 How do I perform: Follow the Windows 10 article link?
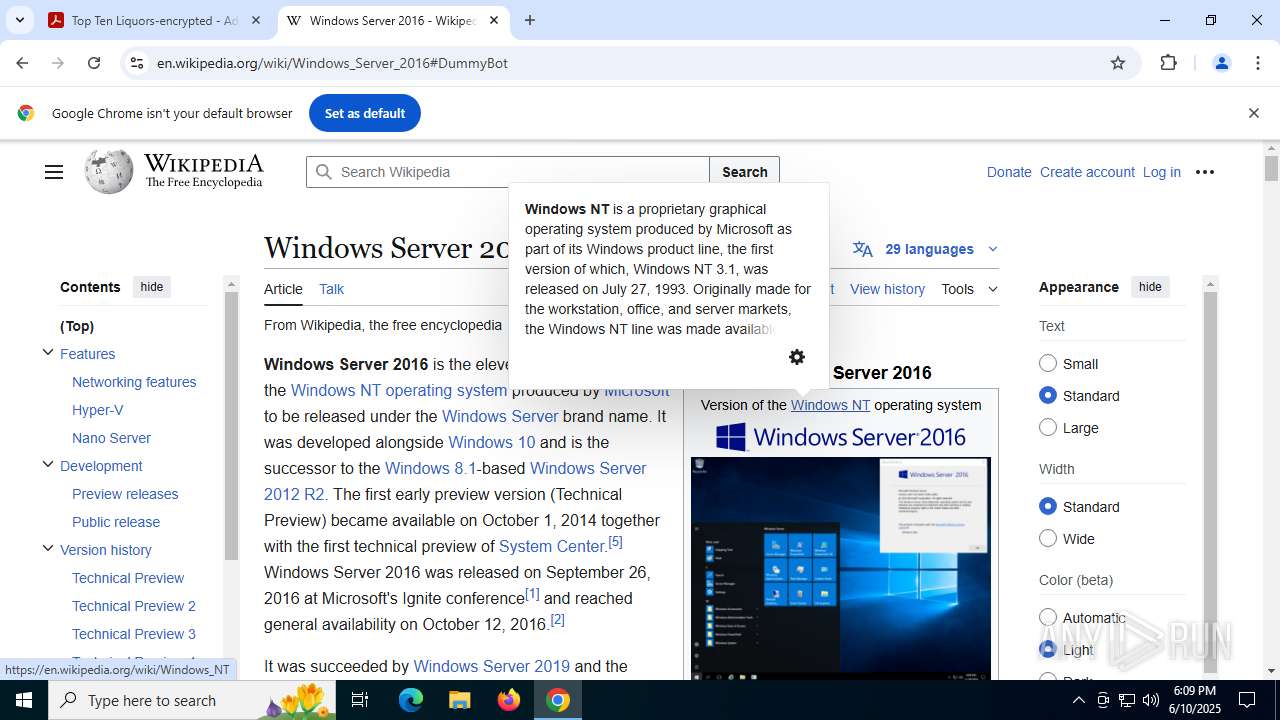492,442
